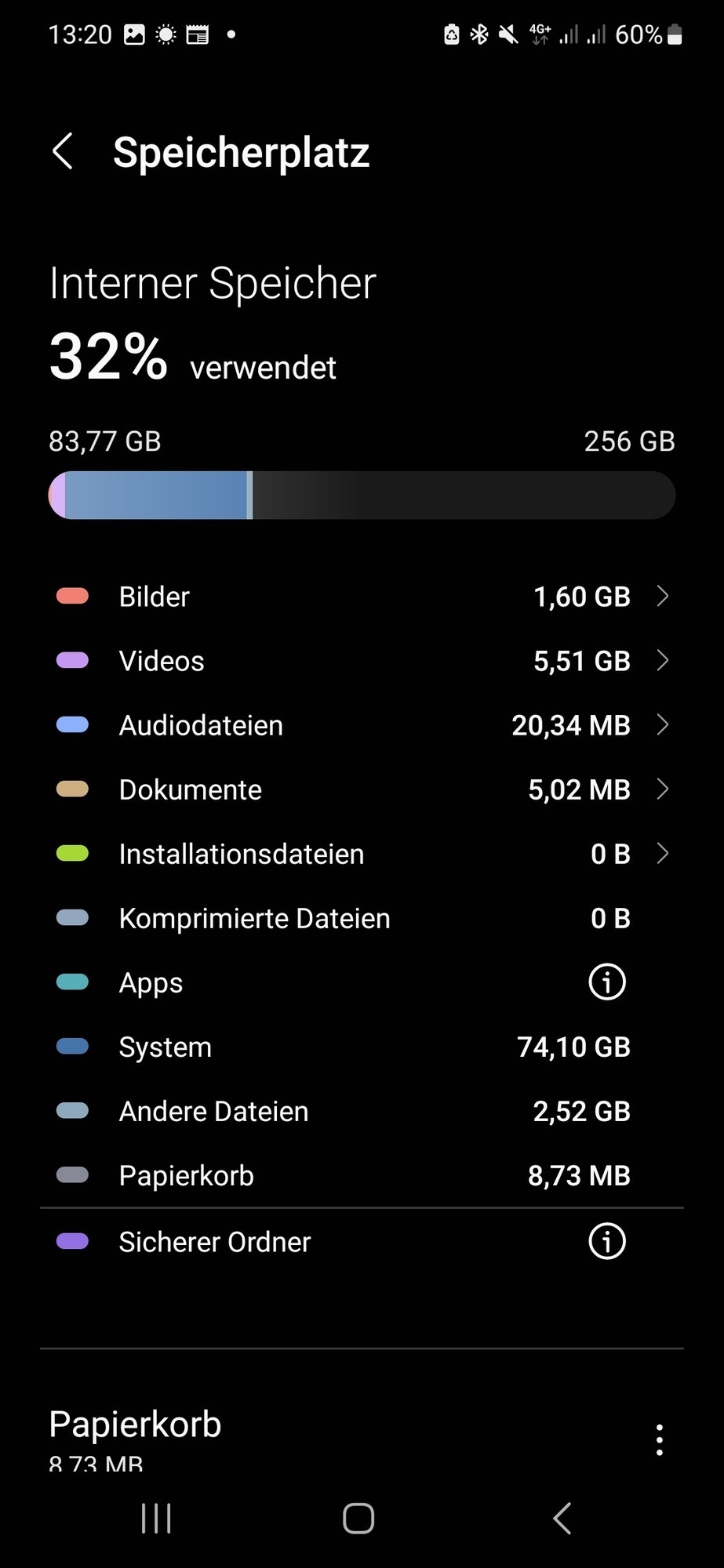Image resolution: width=724 pixels, height=1568 pixels.
Task: Open Andere Dateien row
Action: 362,1111
